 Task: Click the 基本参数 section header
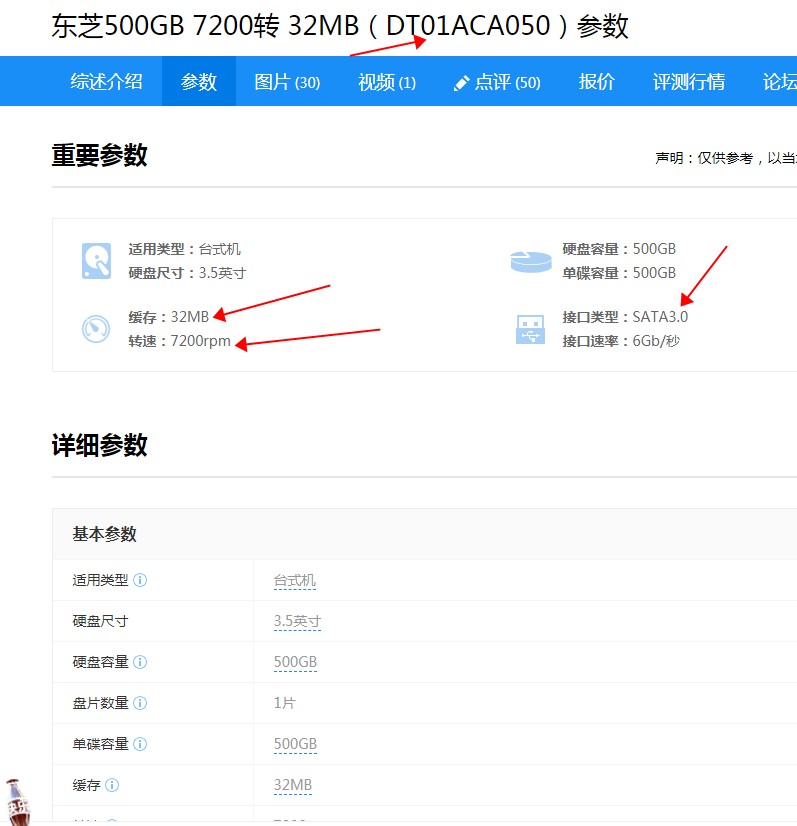(x=104, y=534)
